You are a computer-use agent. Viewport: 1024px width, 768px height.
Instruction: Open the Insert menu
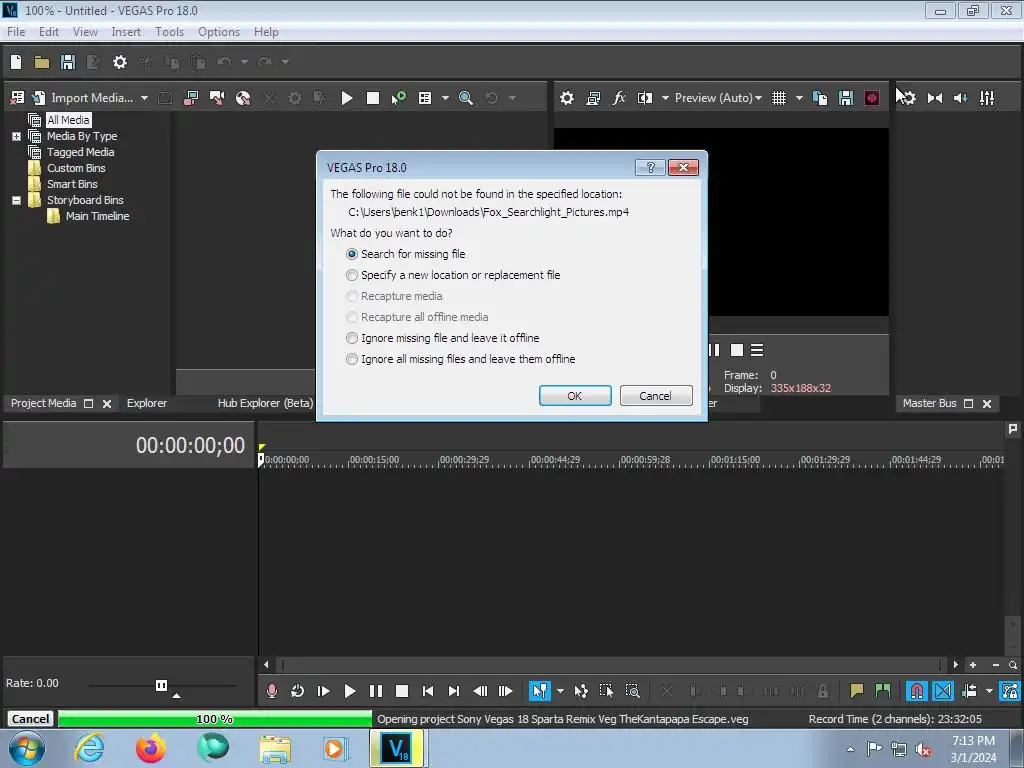(x=126, y=32)
